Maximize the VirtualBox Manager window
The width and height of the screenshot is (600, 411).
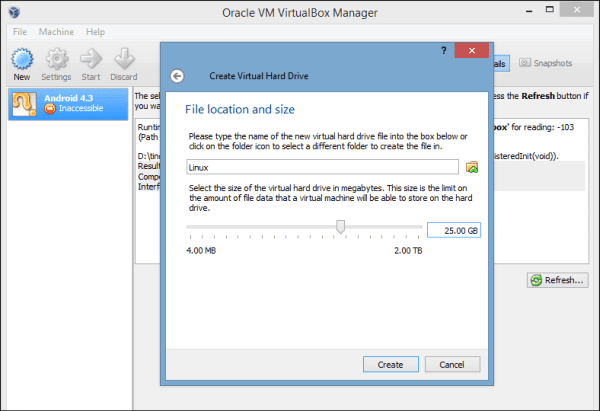click(x=550, y=10)
